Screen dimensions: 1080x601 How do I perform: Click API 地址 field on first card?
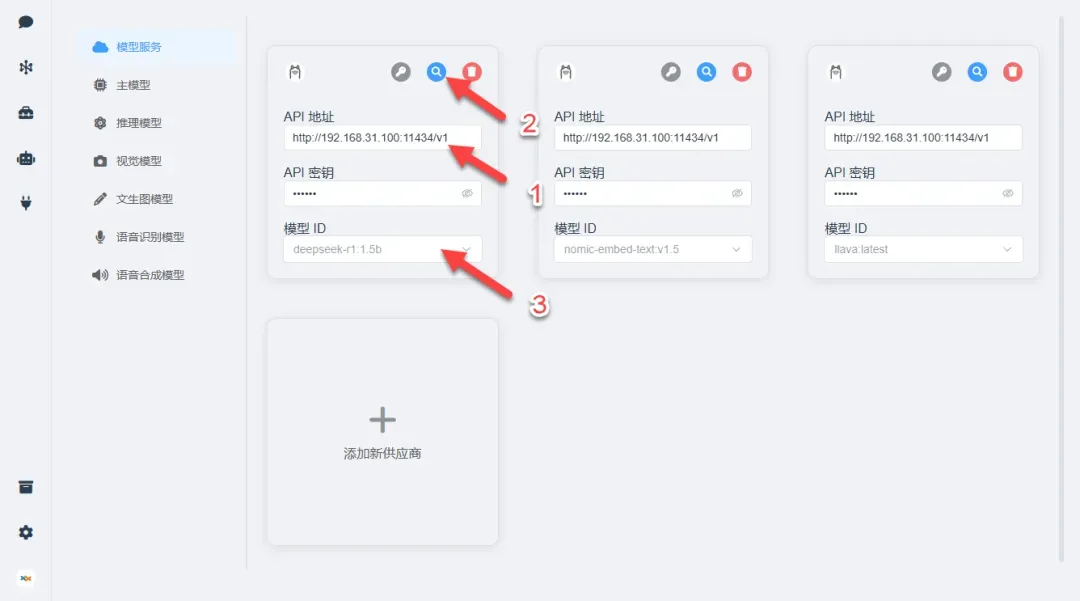click(382, 138)
